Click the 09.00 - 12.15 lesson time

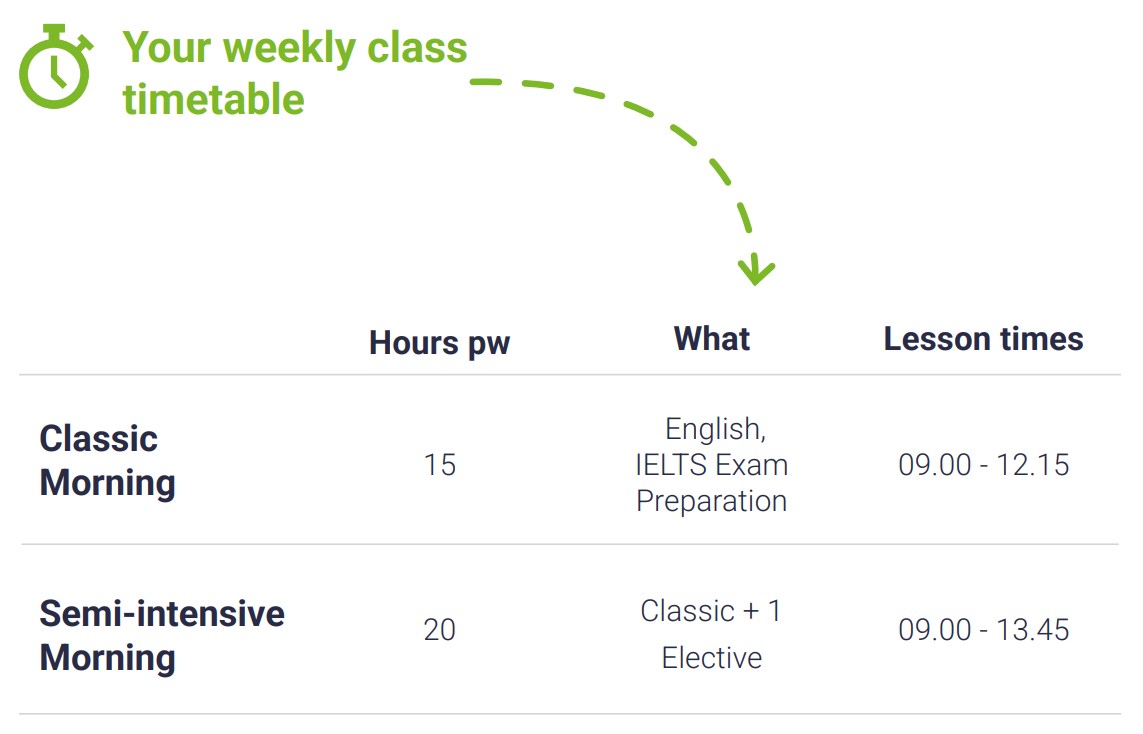pyautogui.click(x=983, y=465)
